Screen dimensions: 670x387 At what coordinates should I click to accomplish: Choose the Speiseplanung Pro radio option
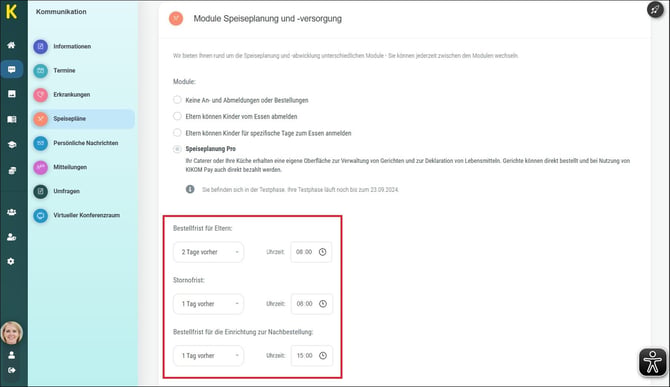coord(177,149)
